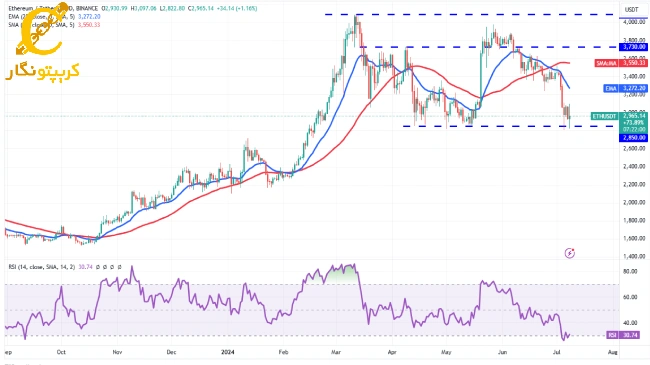Click the RSI 80.00 axis label
Screen dimensions: 650x365
[630, 271]
